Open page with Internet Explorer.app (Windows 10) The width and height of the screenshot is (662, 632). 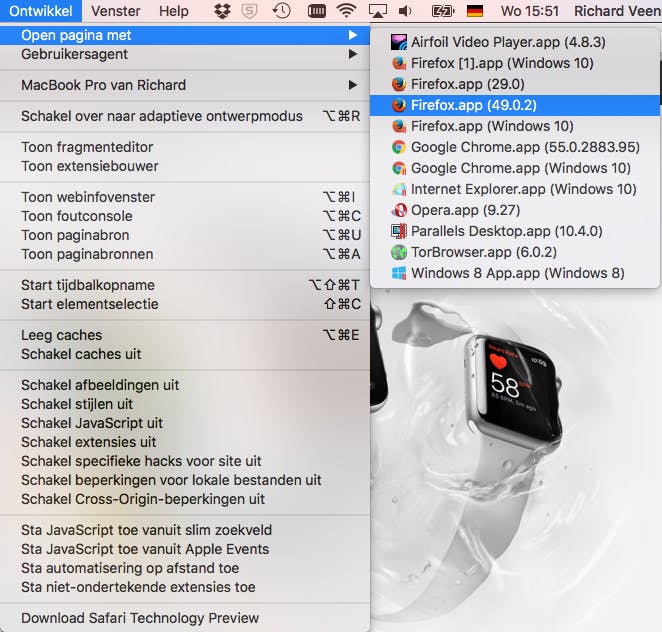[x=515, y=189]
